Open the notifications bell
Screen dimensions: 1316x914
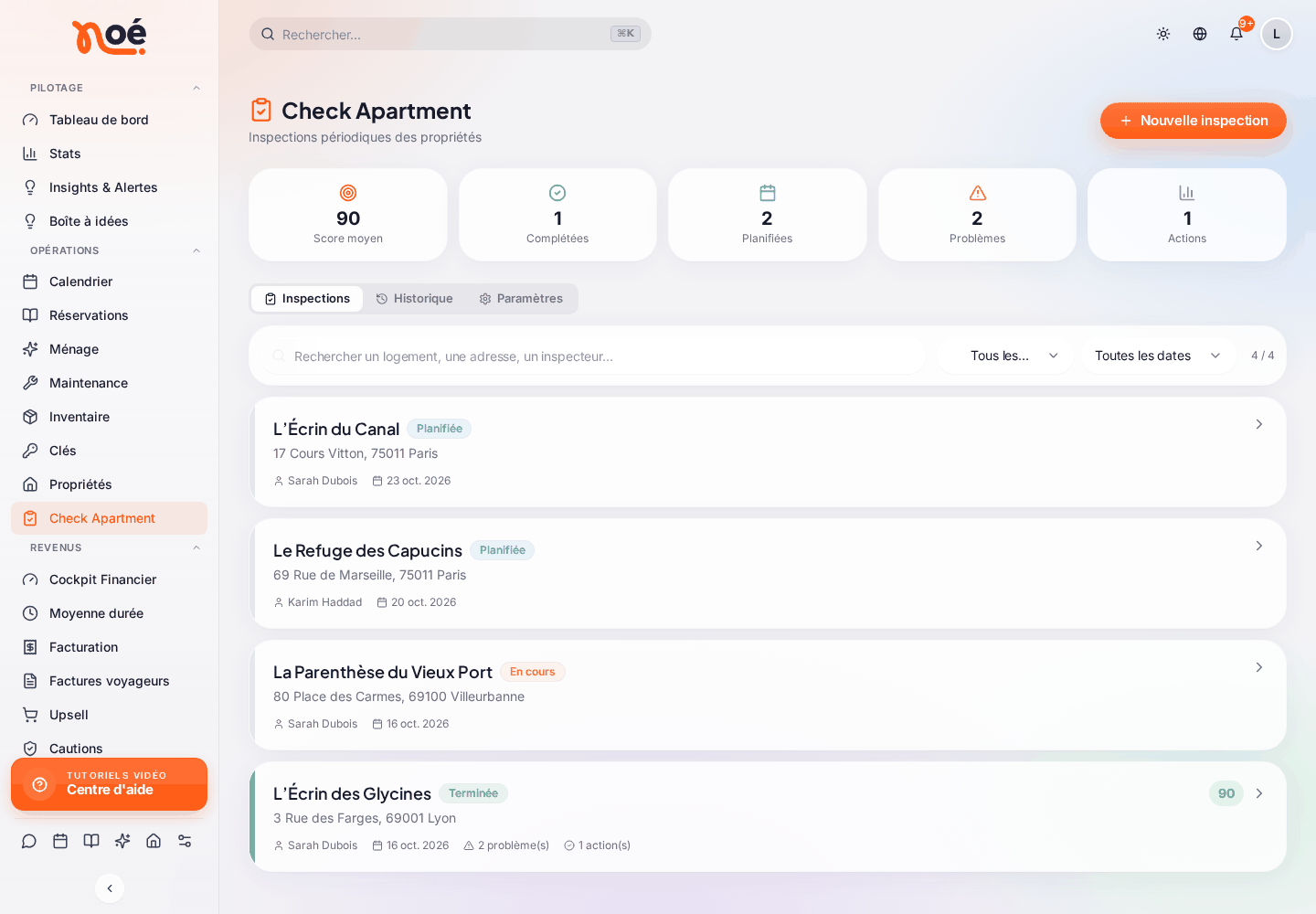click(x=1236, y=34)
